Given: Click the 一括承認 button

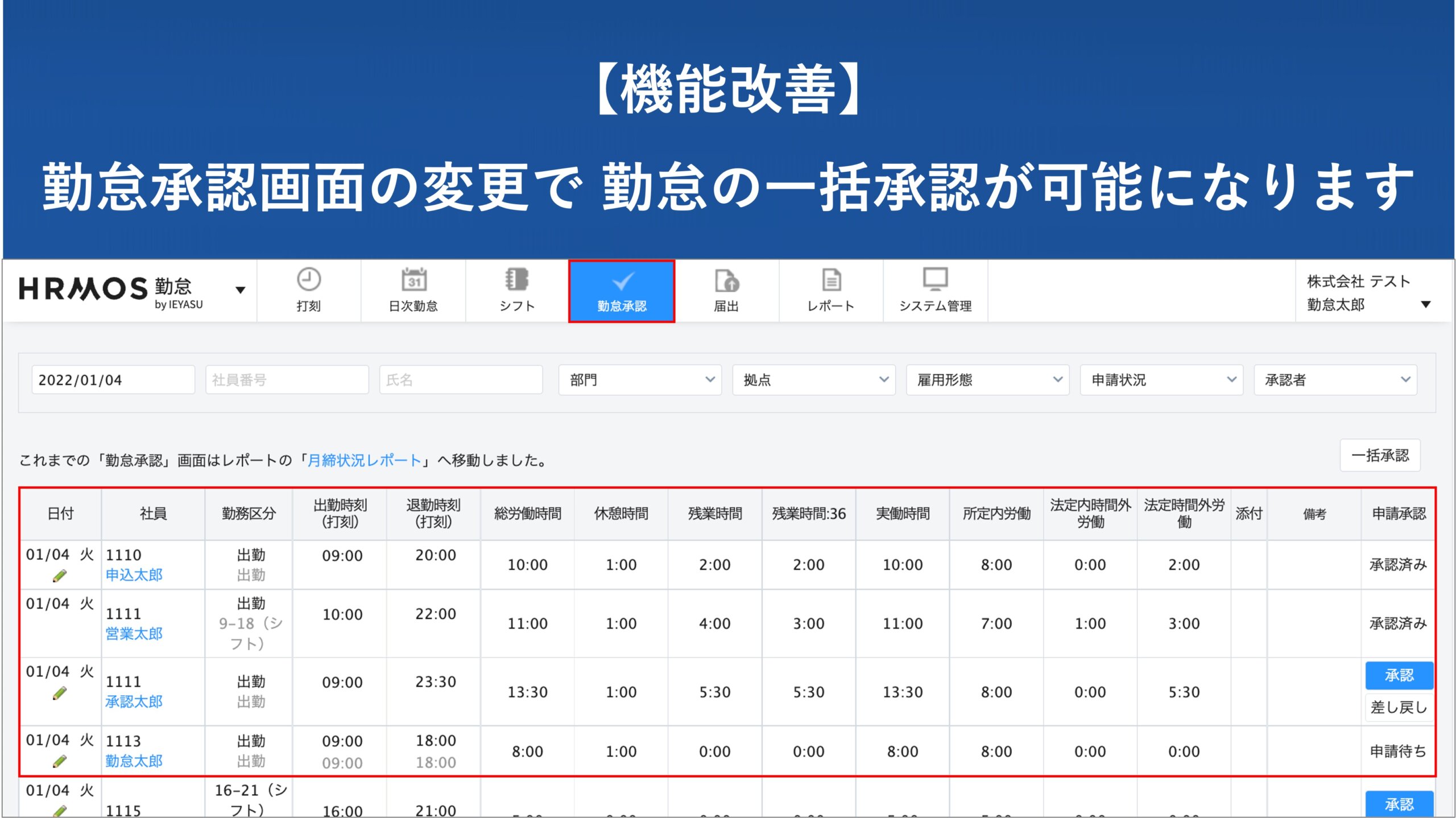Looking at the screenshot, I should [x=1380, y=455].
